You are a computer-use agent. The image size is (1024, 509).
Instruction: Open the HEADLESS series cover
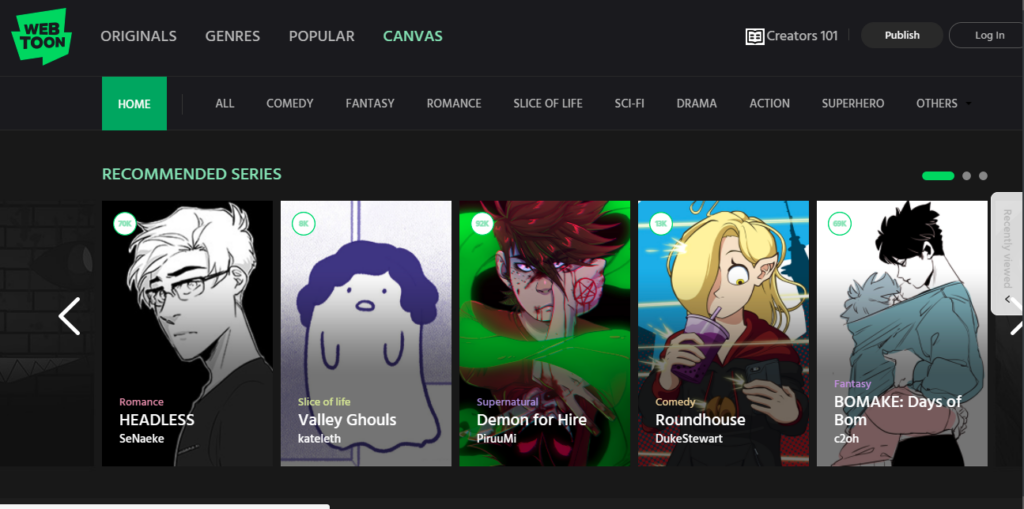pos(187,333)
